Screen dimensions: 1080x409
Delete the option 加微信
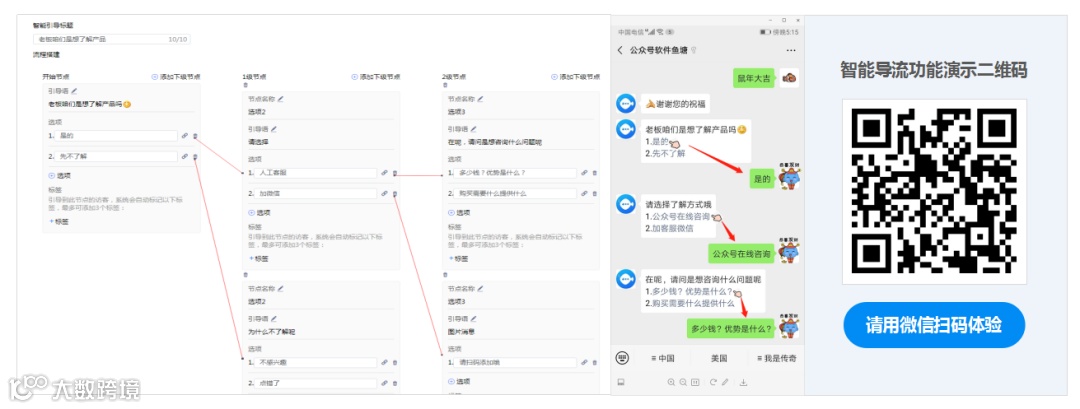point(395,193)
